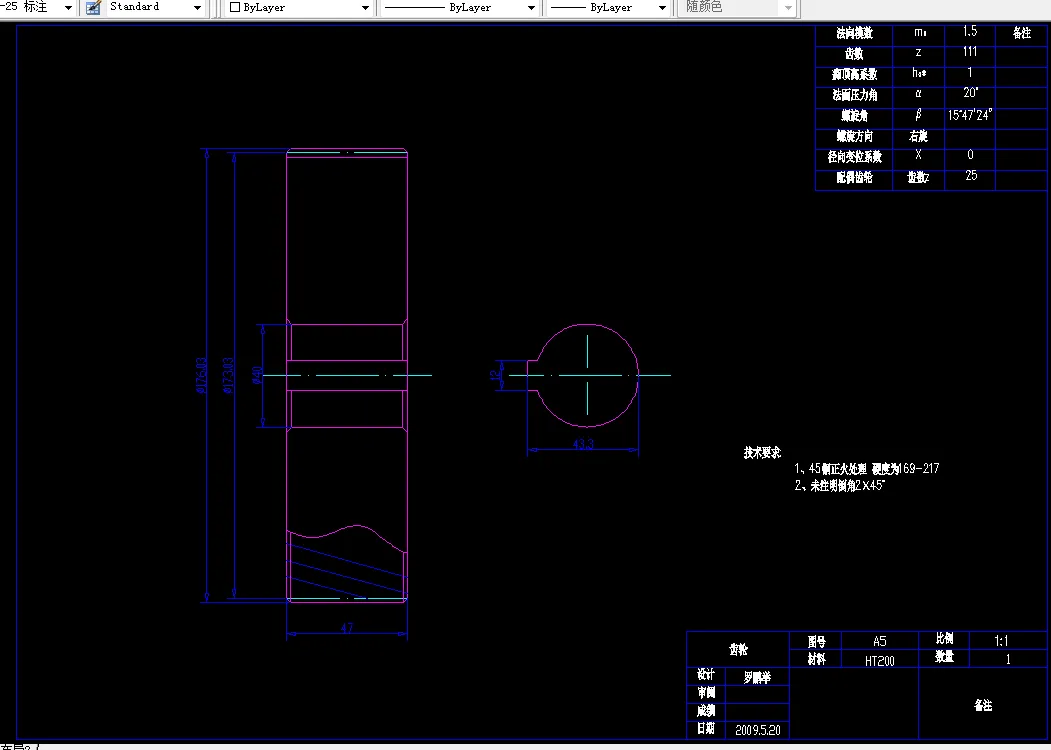1051x750 pixels.
Task: Click the table style icon beside Standard
Action: [x=93, y=7]
